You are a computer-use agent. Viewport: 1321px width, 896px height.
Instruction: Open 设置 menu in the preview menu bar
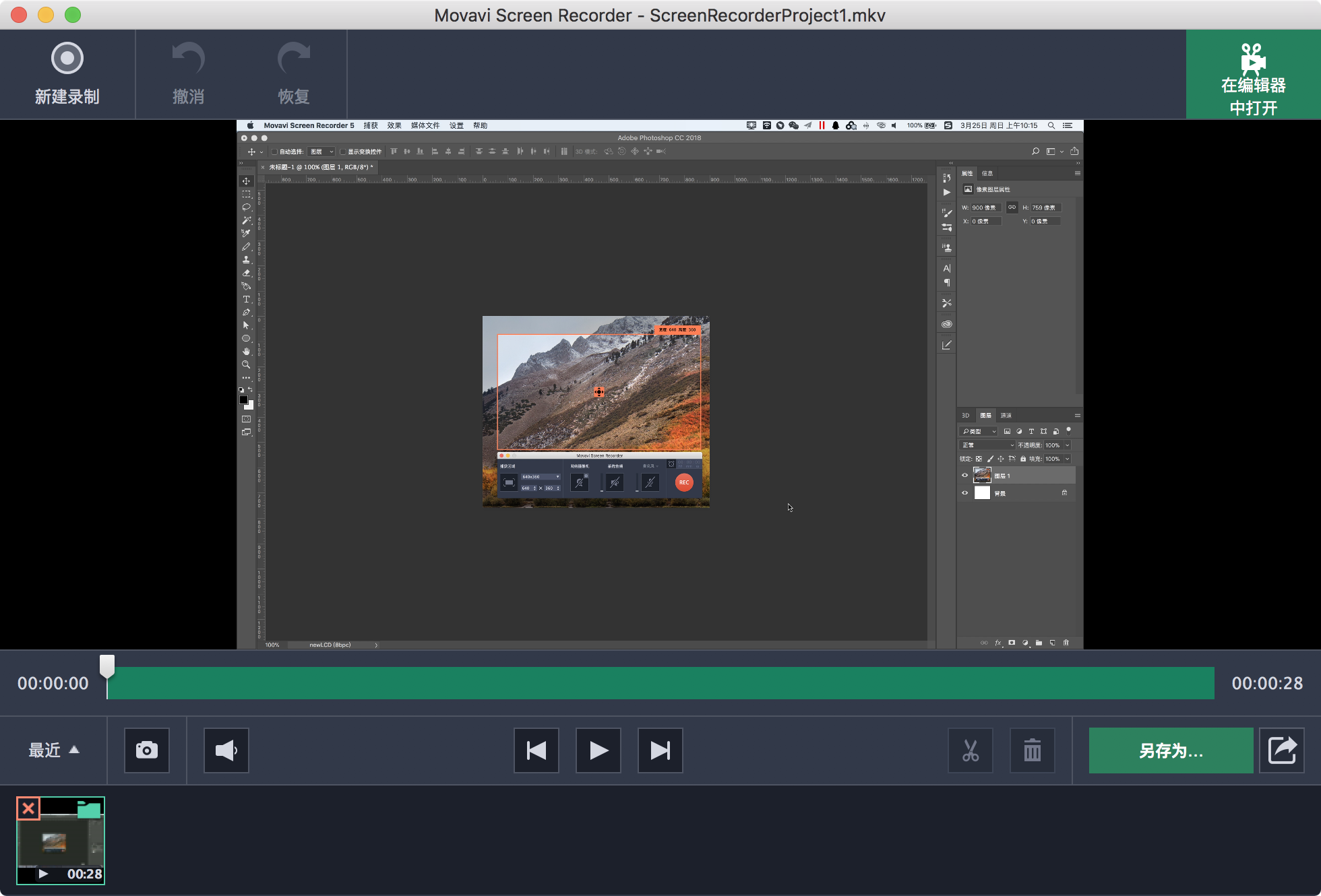(x=456, y=125)
